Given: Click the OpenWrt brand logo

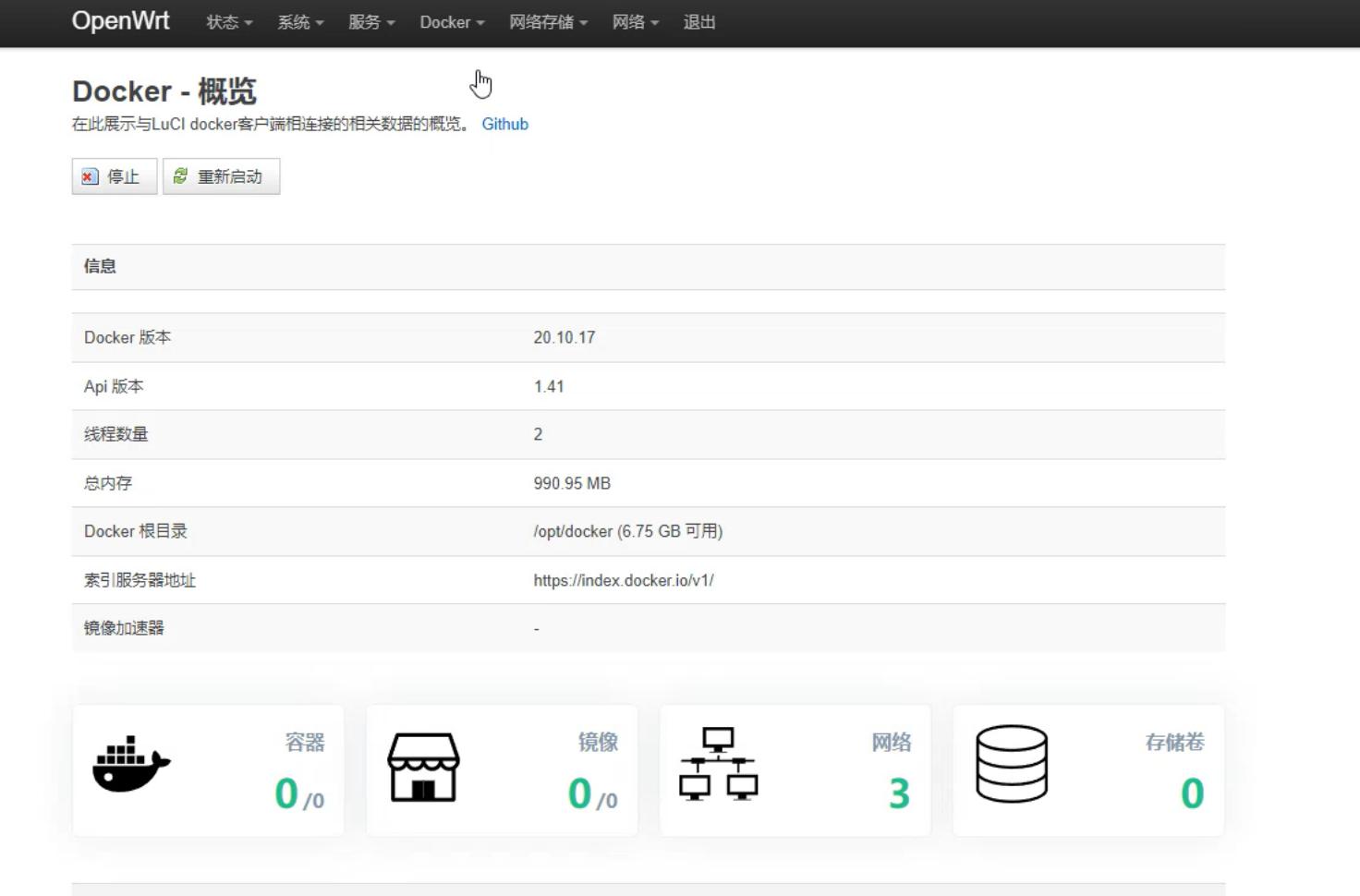Looking at the screenshot, I should (121, 21).
